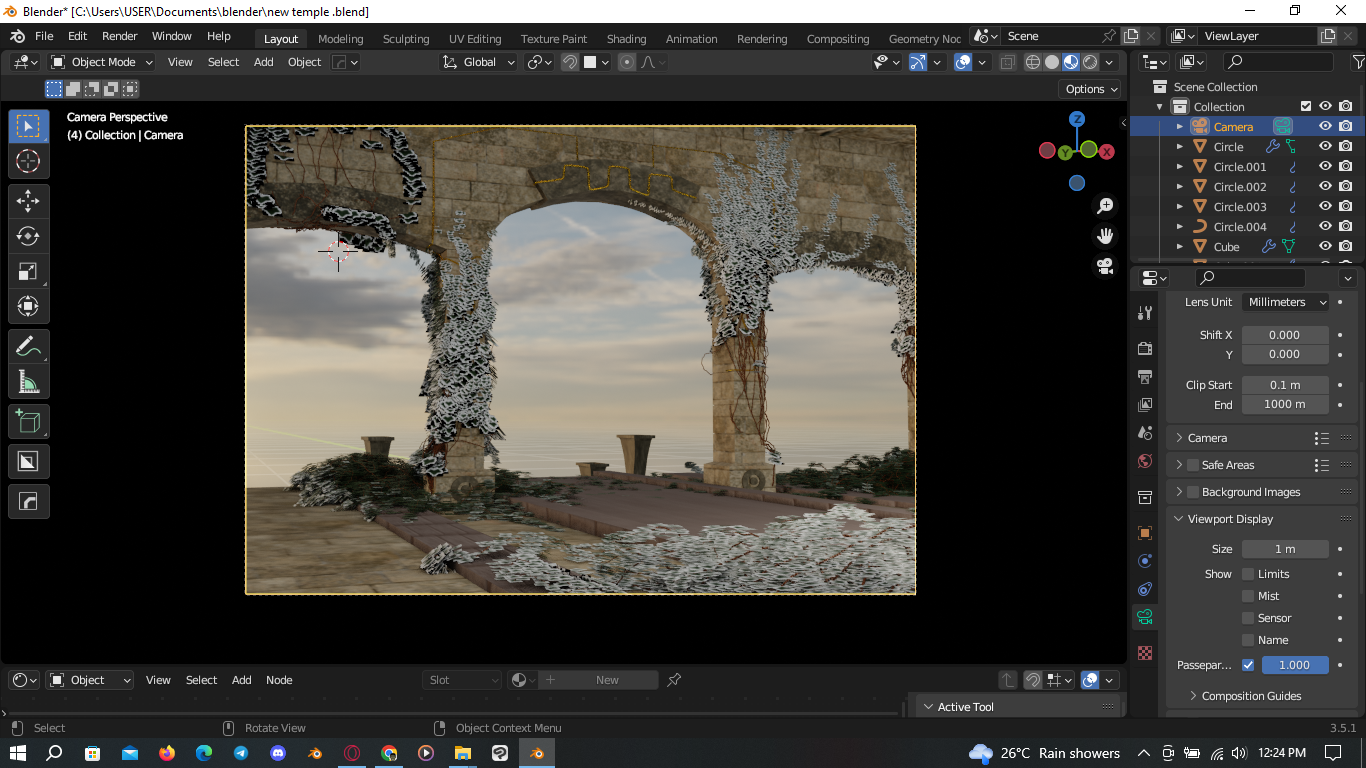Open the Lens Unit Millimeters dropdown
Viewport: 1366px width, 768px height.
click(1286, 302)
